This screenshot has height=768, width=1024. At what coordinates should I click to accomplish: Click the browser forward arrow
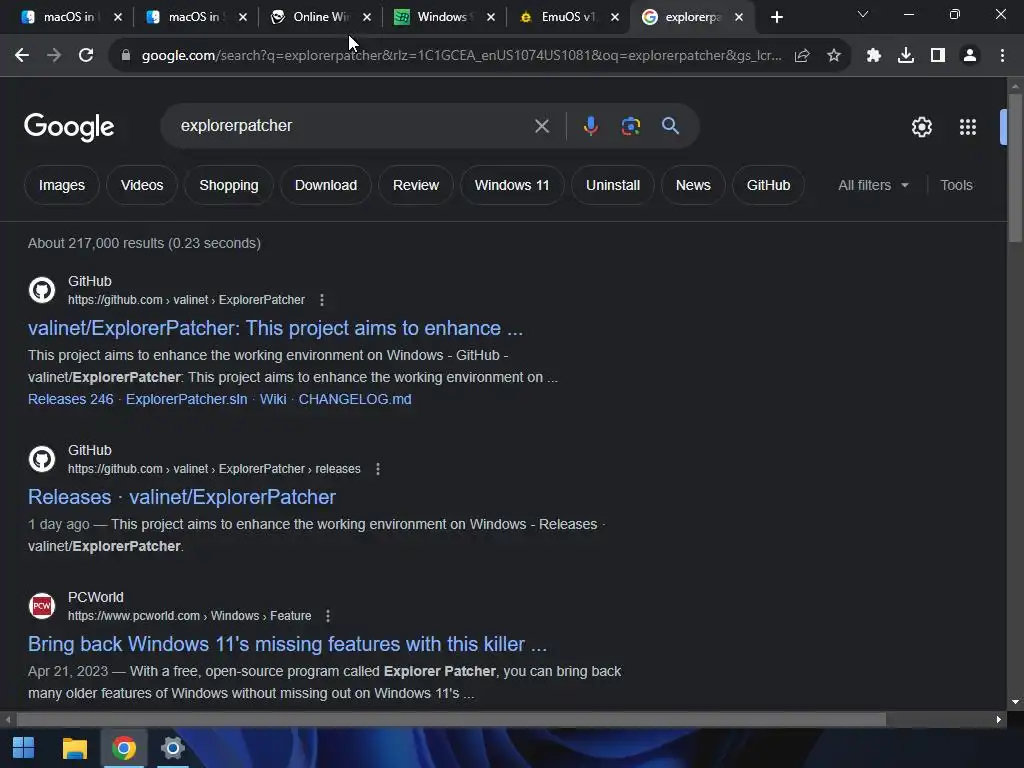(x=54, y=56)
